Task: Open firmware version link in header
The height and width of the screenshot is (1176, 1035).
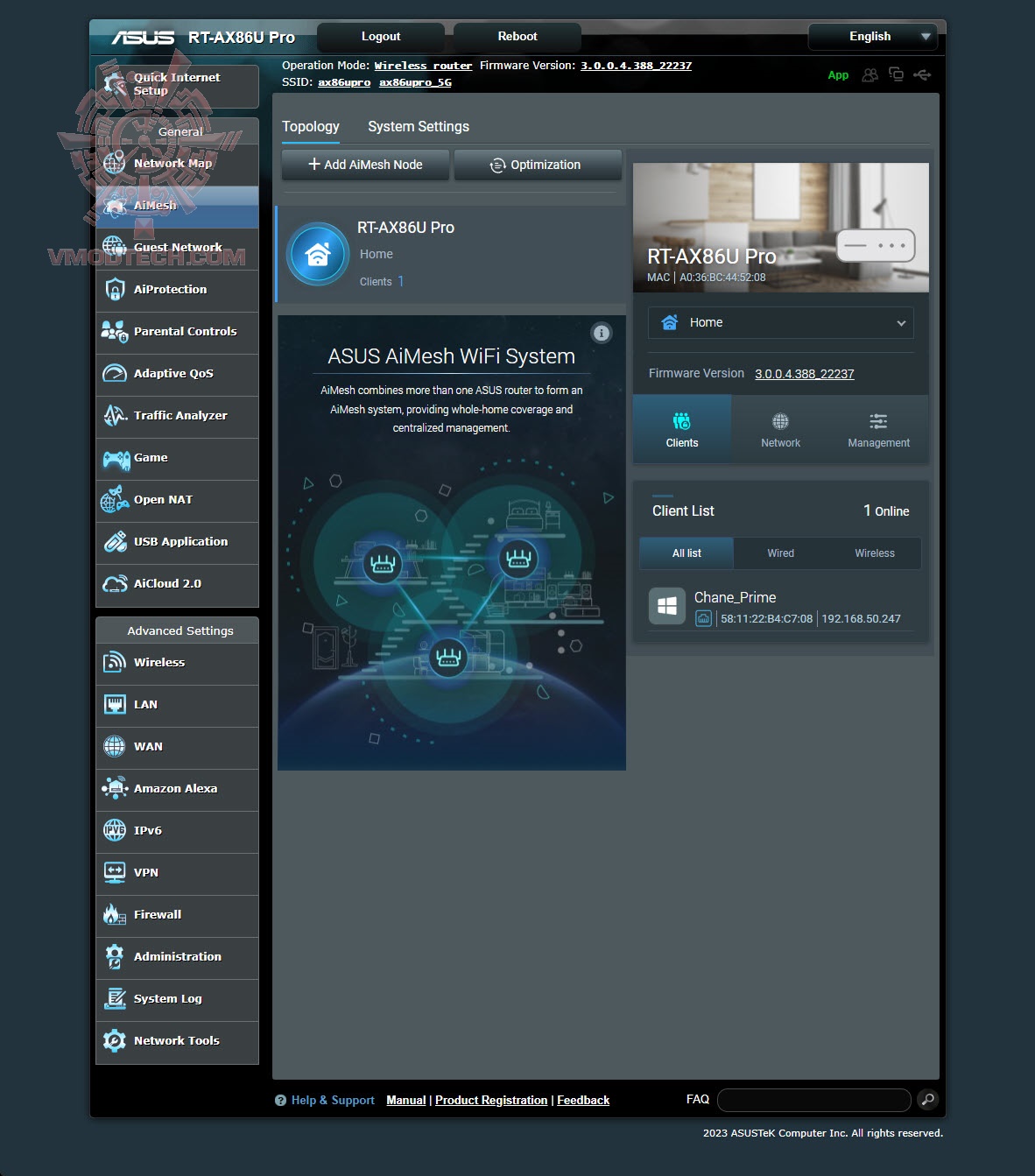Action: (637, 66)
